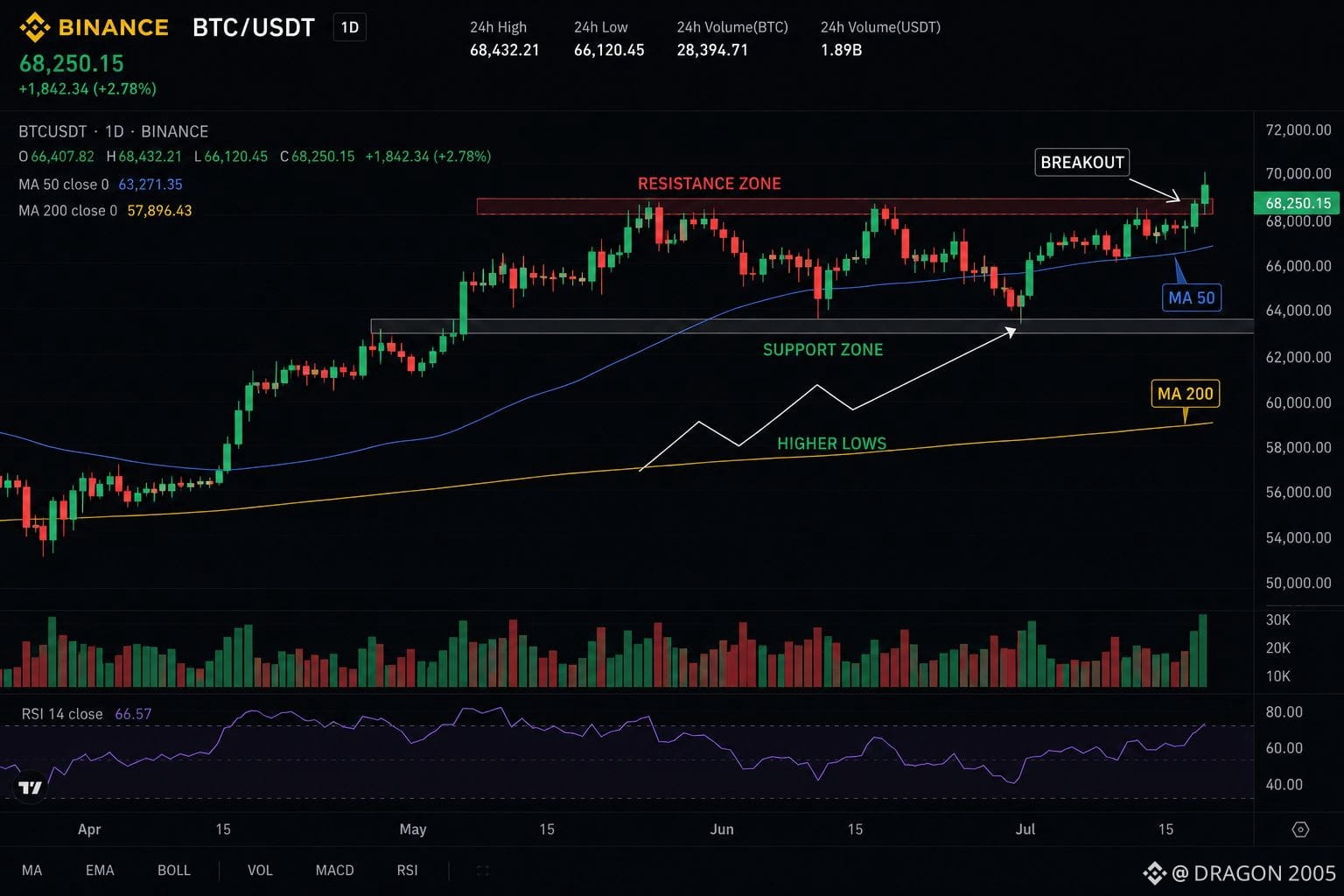Open chart settings via the hexagon gear icon
Screen dimensions: 1344x896
tap(1300, 829)
